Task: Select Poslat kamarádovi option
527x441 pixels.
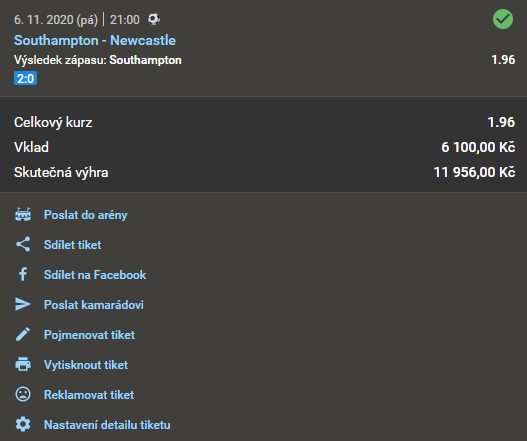Action: point(94,305)
